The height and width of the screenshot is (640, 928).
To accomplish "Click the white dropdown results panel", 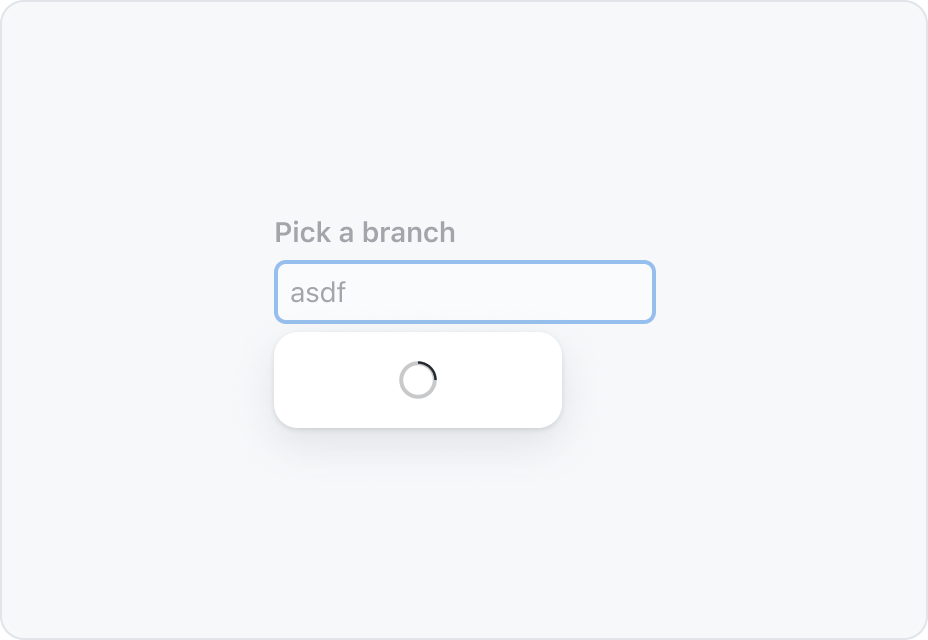I will click(x=418, y=380).
